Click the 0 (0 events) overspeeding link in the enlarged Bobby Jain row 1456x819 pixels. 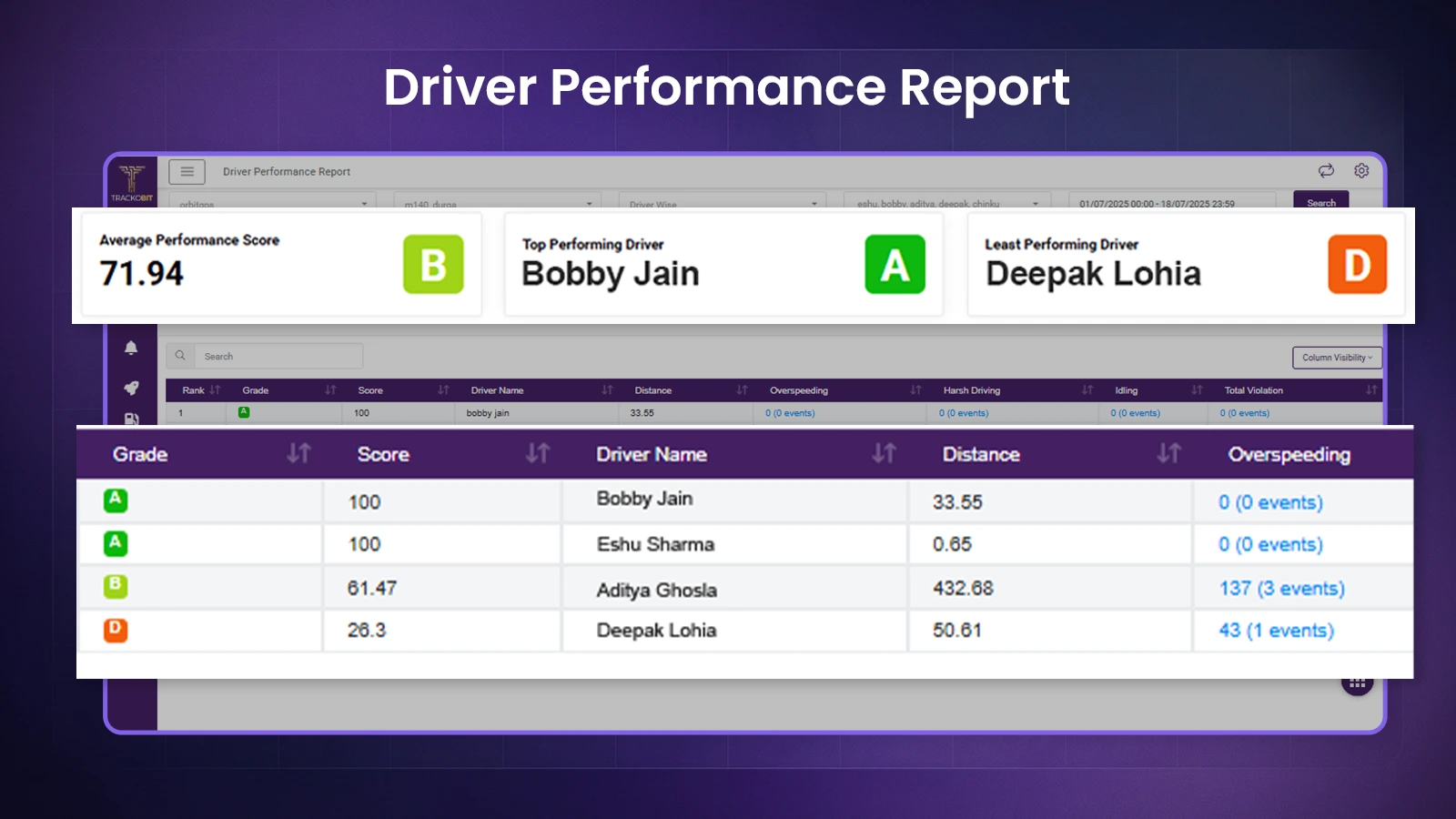(1270, 502)
